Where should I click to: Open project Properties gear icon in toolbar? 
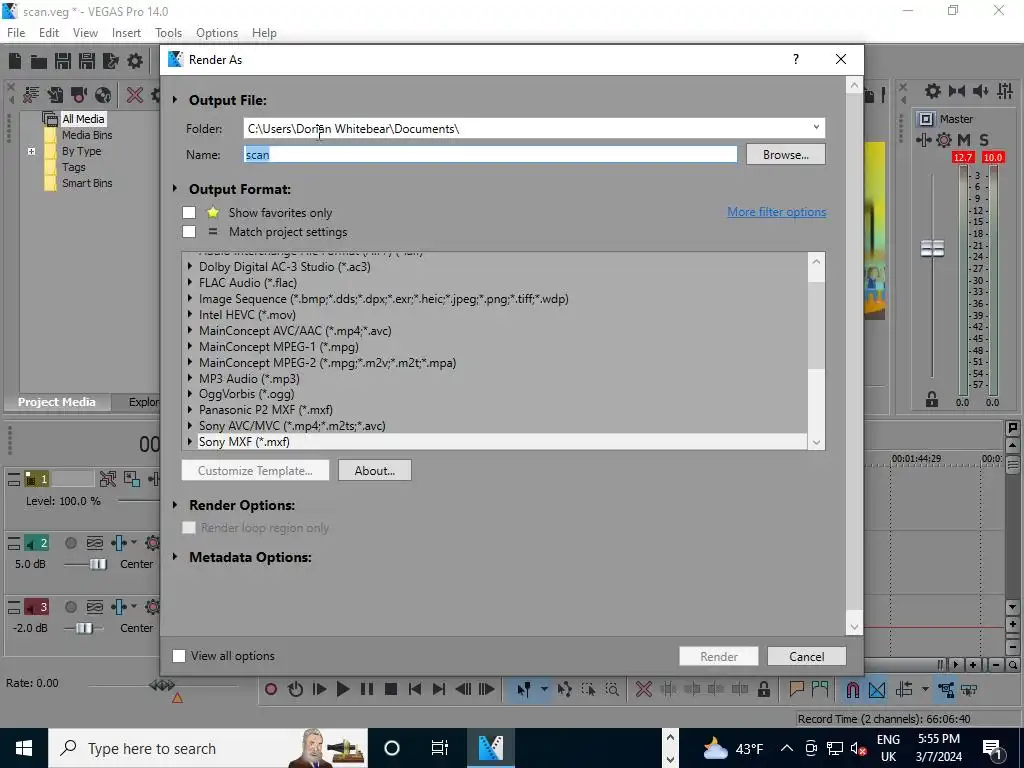point(135,61)
